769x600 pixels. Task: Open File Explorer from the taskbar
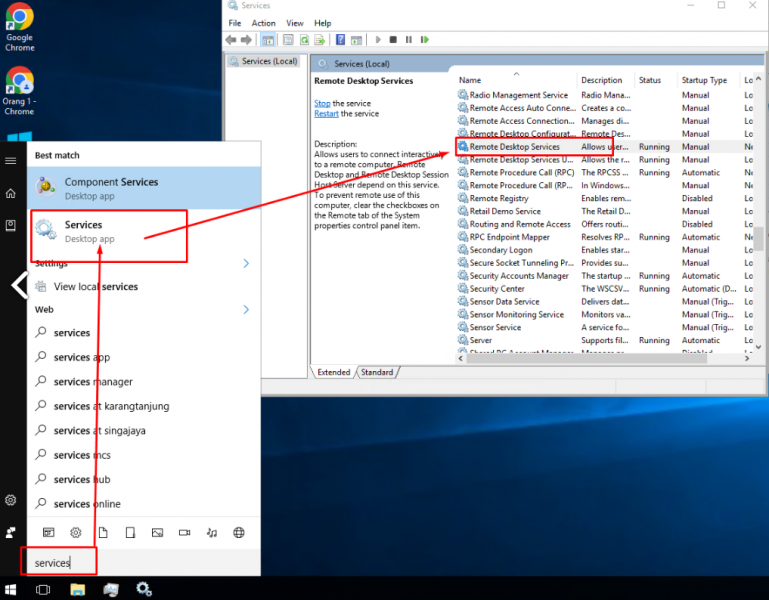coord(76,589)
